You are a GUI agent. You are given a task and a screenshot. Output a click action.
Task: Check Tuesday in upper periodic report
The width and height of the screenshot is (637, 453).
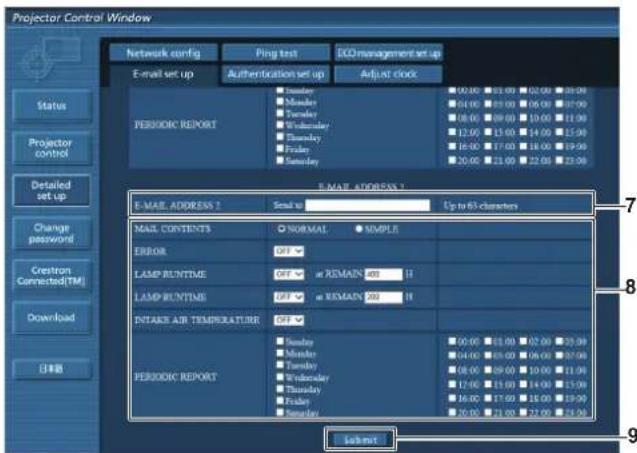coord(280,113)
